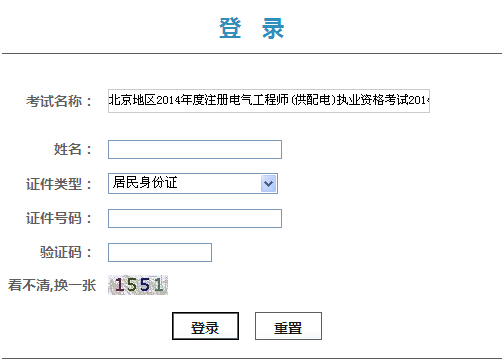
Task: Select the 居民身份证 text in the combo box
Action: [x=145, y=183]
